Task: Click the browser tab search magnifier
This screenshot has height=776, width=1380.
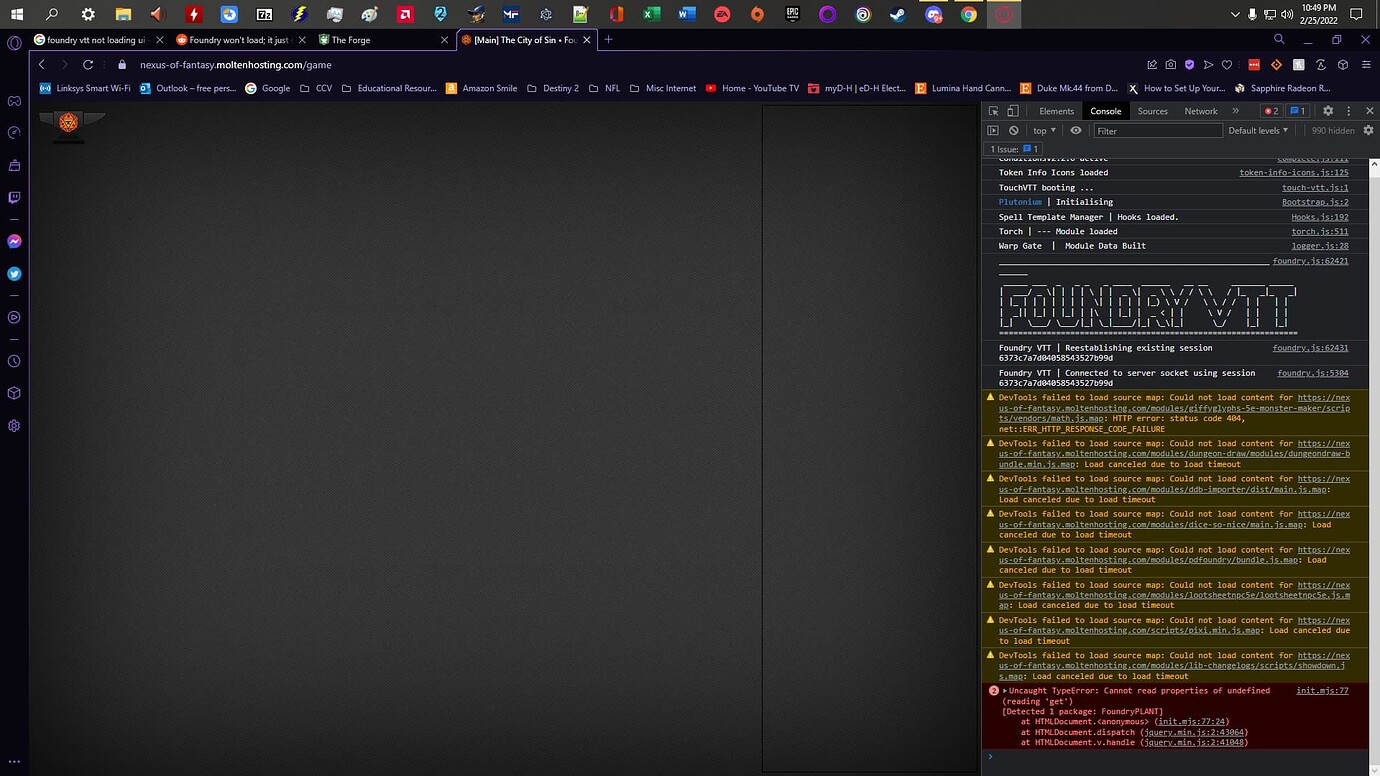Action: click(x=1278, y=39)
